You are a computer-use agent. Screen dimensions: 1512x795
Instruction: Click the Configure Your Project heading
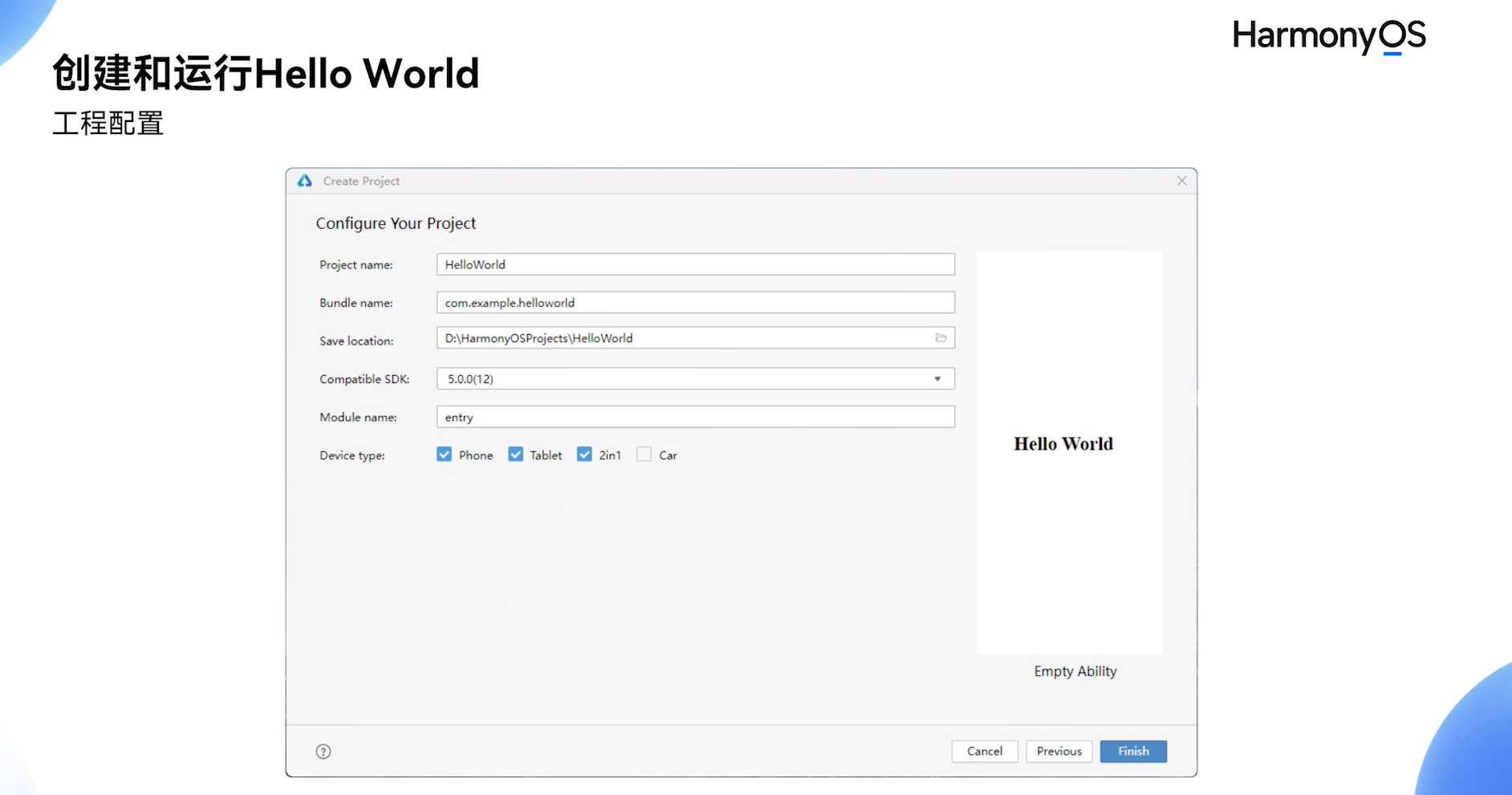396,223
